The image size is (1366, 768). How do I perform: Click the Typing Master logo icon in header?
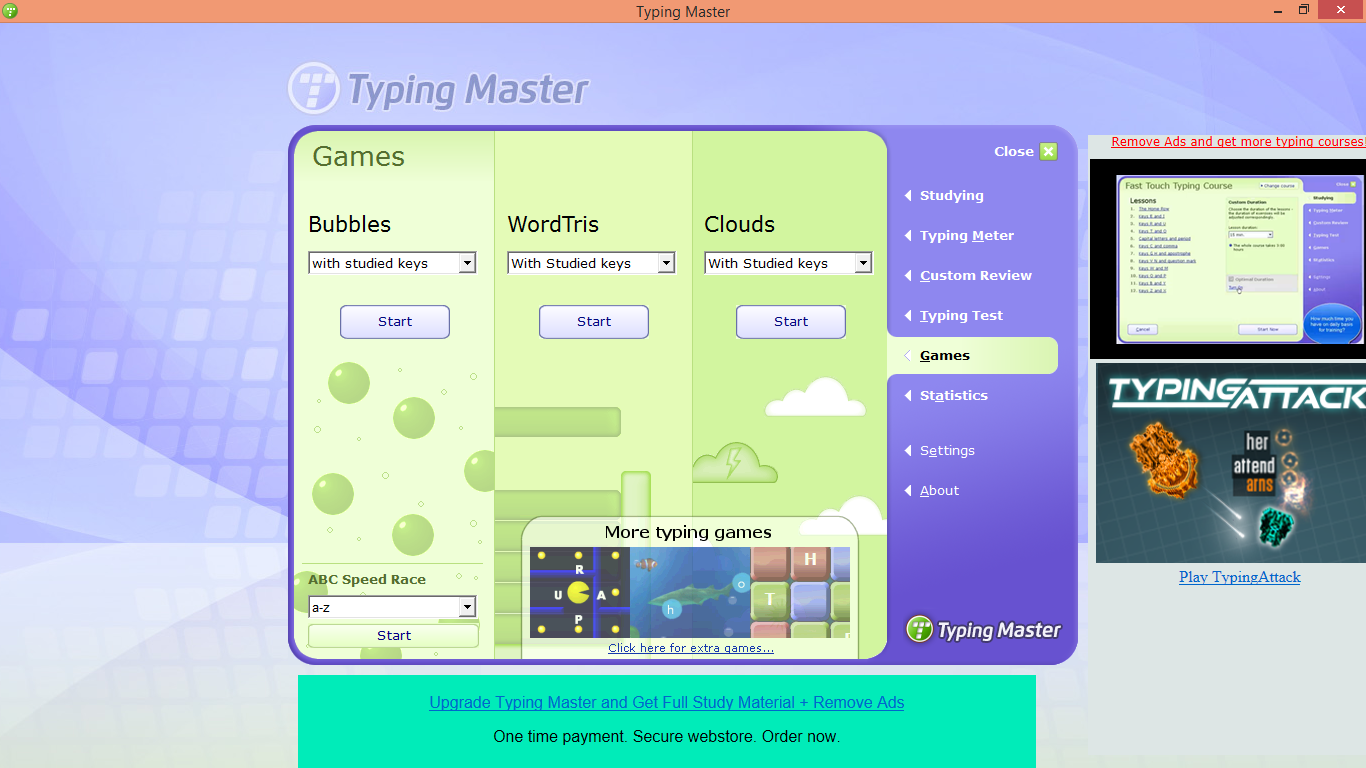tap(314, 88)
